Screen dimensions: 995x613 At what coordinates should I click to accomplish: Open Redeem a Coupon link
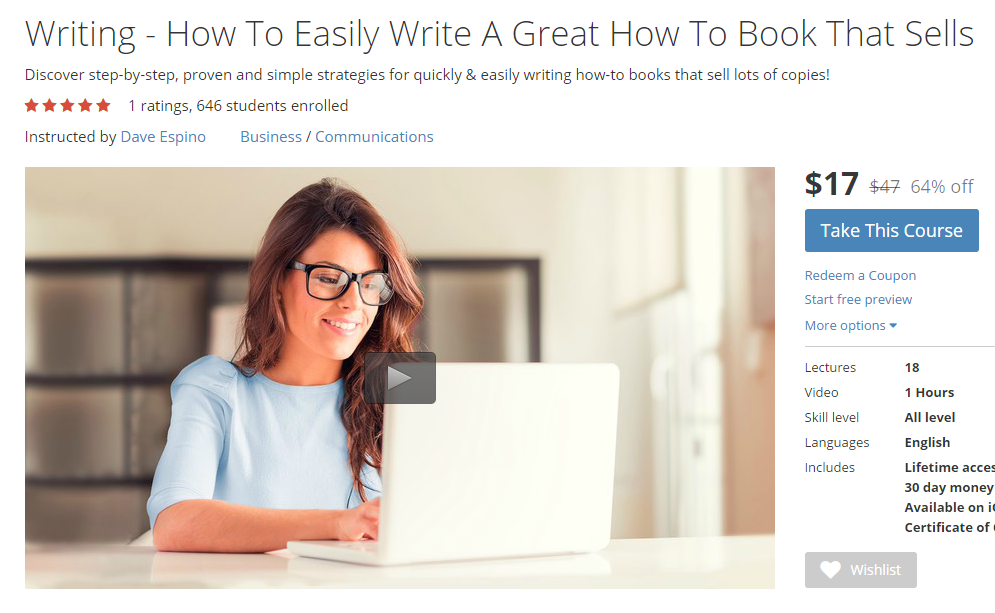pyautogui.click(x=860, y=275)
